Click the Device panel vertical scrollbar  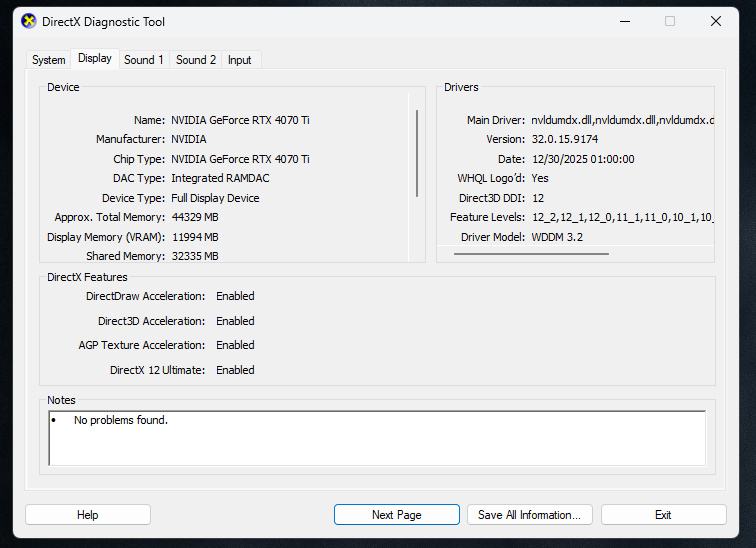coord(417,153)
